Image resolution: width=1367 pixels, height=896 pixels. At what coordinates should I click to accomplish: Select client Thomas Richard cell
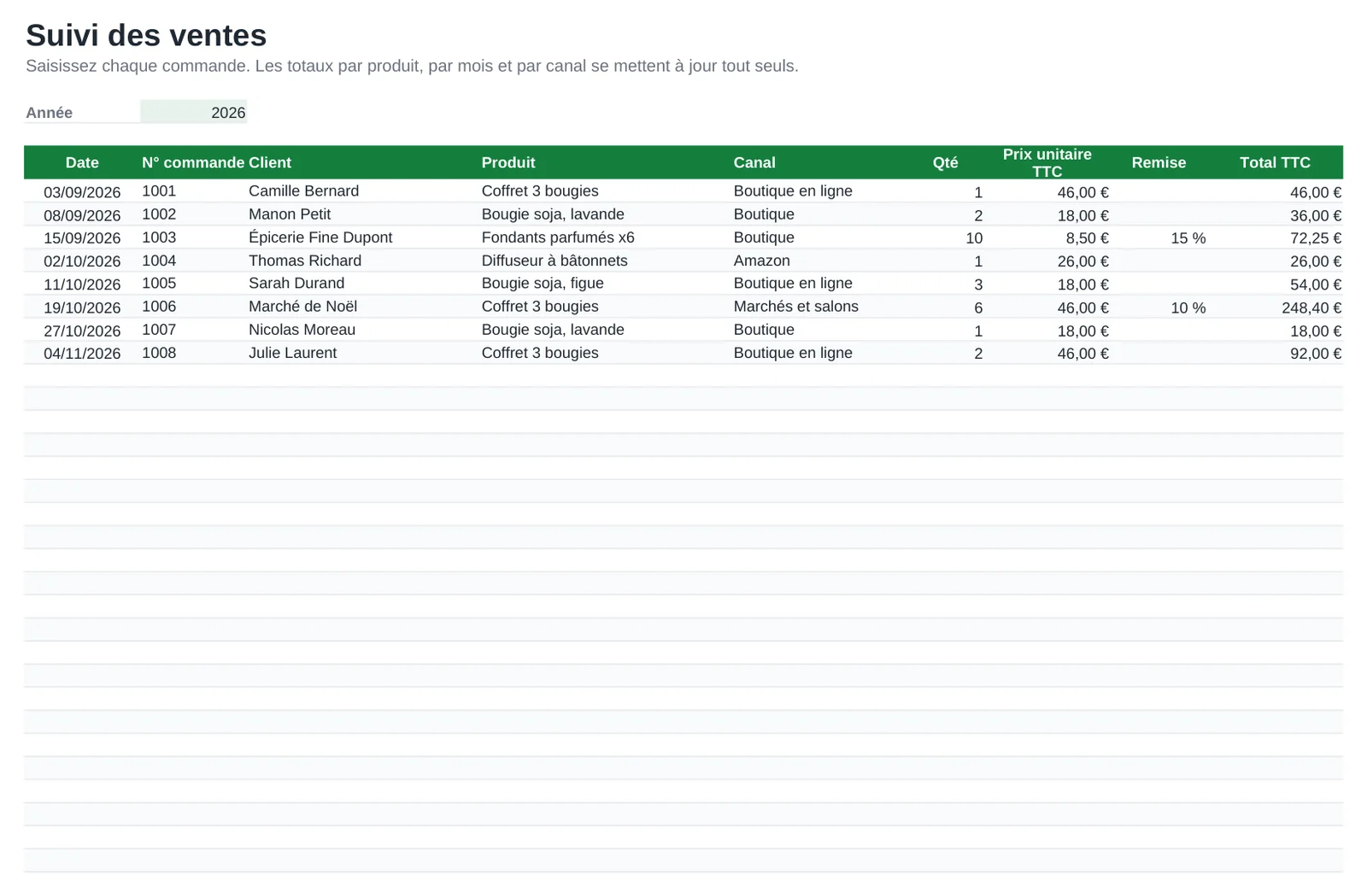(363, 261)
